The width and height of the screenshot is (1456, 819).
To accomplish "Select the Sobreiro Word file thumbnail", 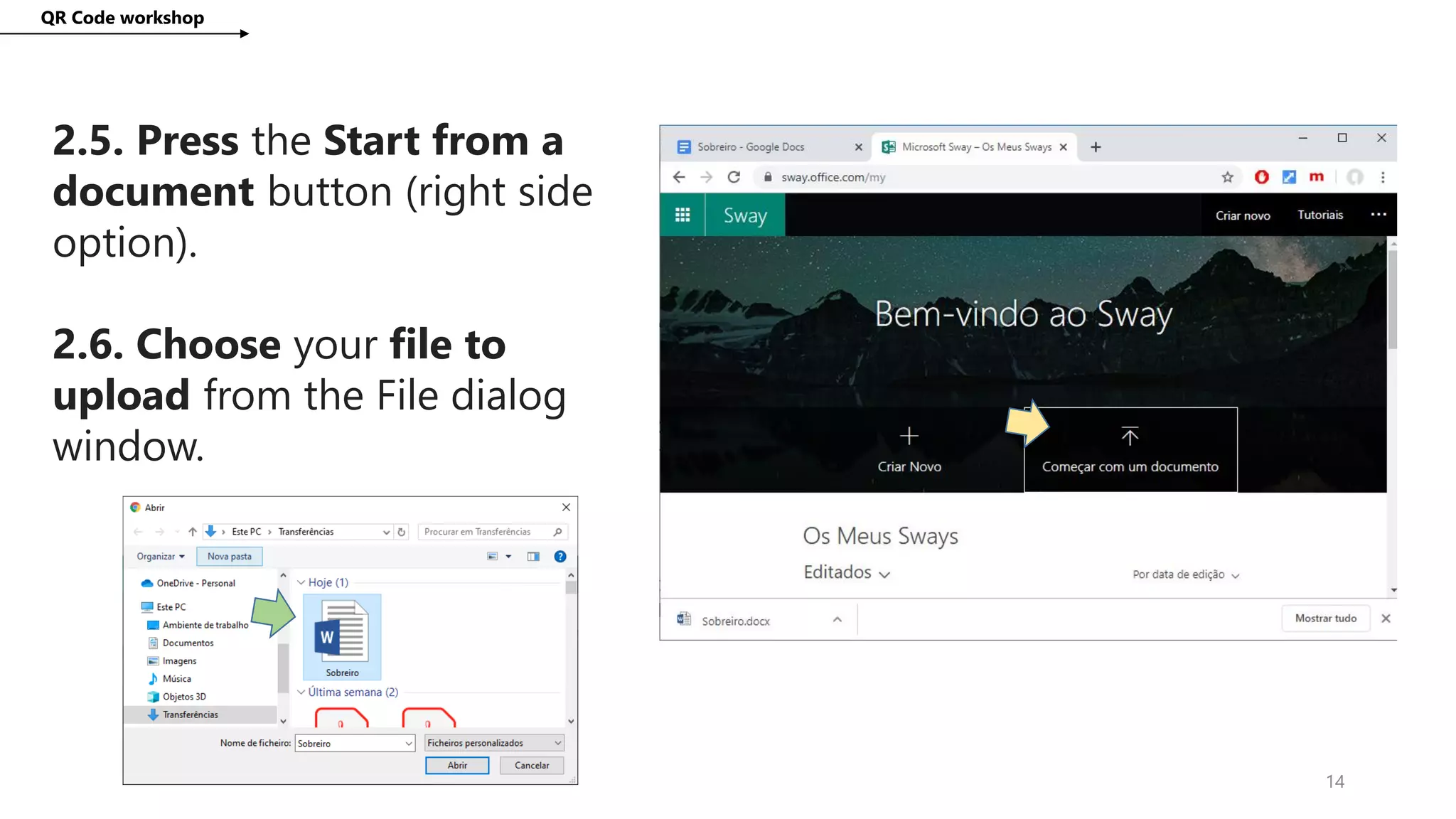I will pos(342,637).
